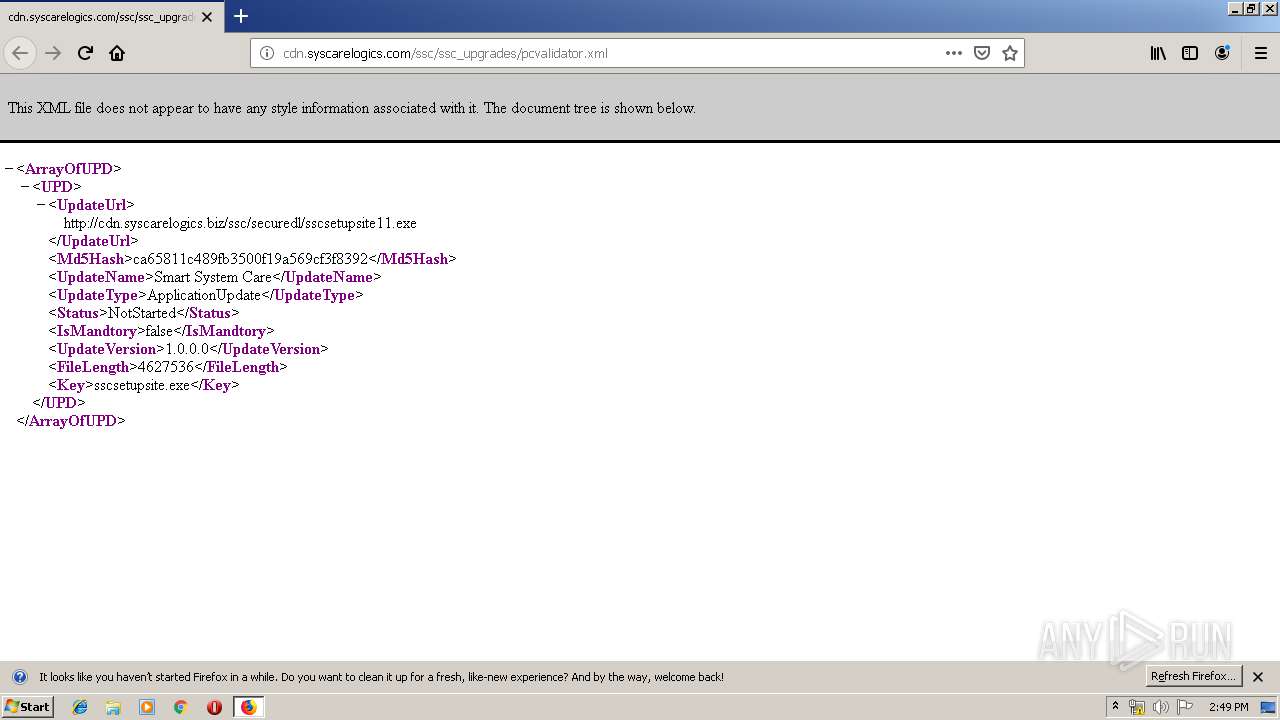This screenshot has width=1280, height=720.
Task: Click the UpdateName value Smart System Care
Action: pyautogui.click(x=212, y=277)
